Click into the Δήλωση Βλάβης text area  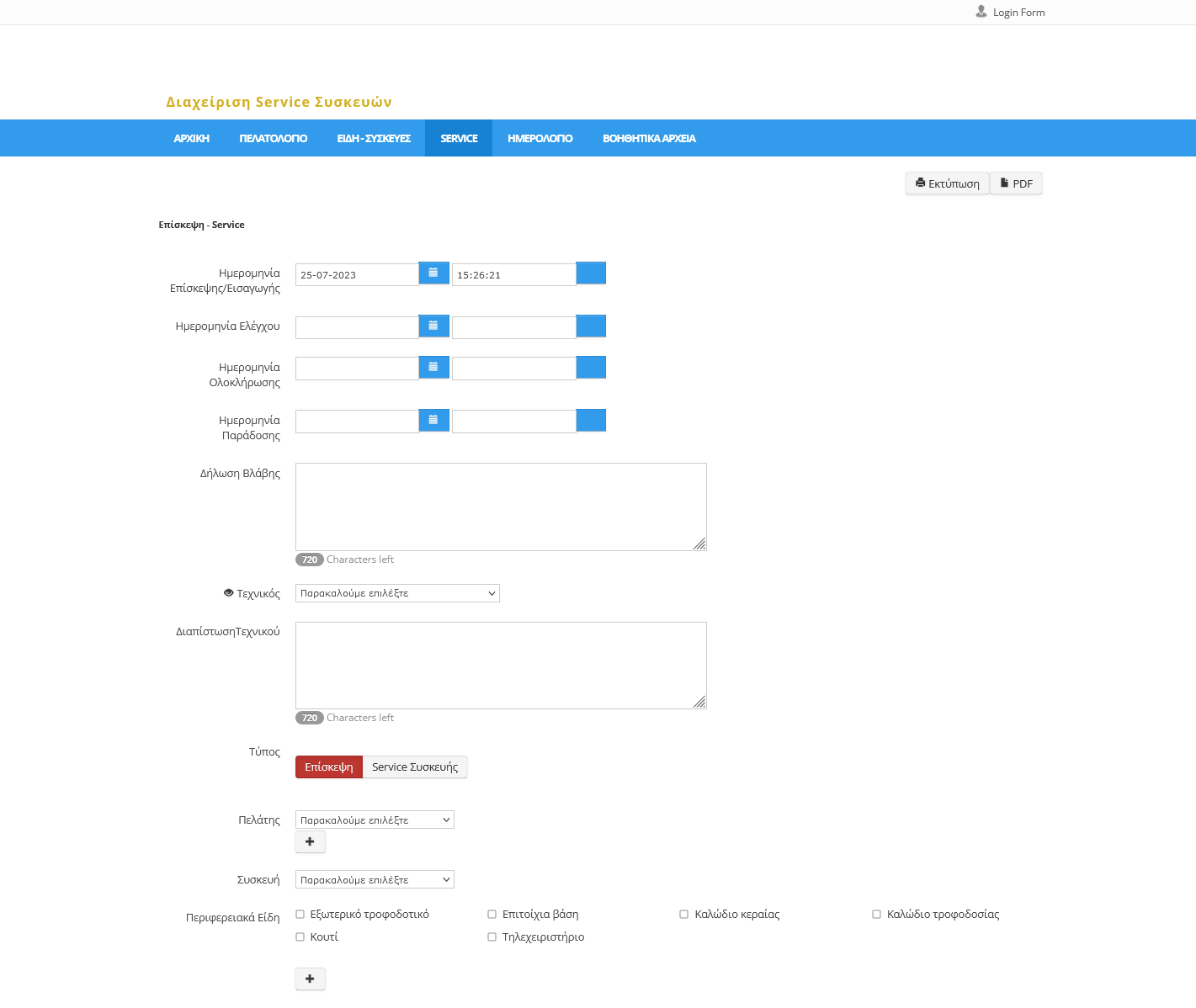[501, 507]
